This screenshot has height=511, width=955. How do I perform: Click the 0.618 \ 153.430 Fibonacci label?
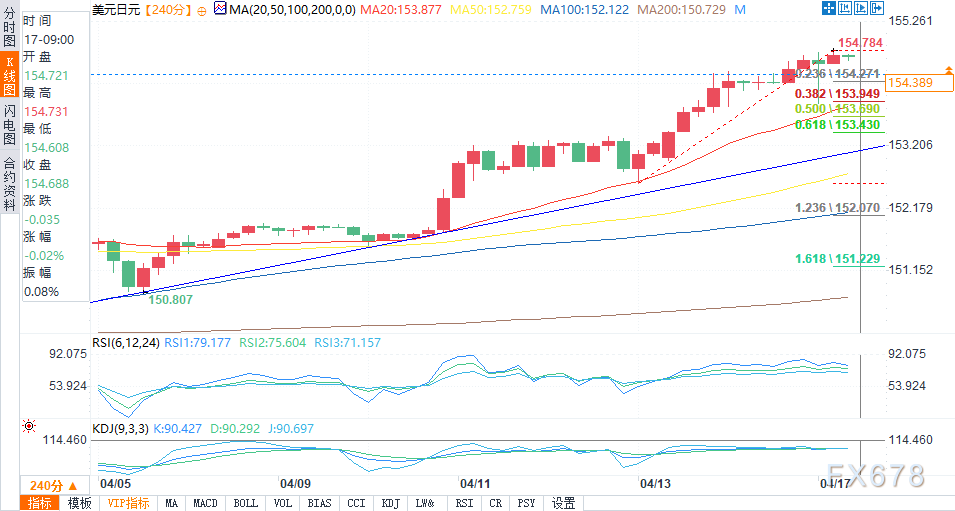coord(837,125)
